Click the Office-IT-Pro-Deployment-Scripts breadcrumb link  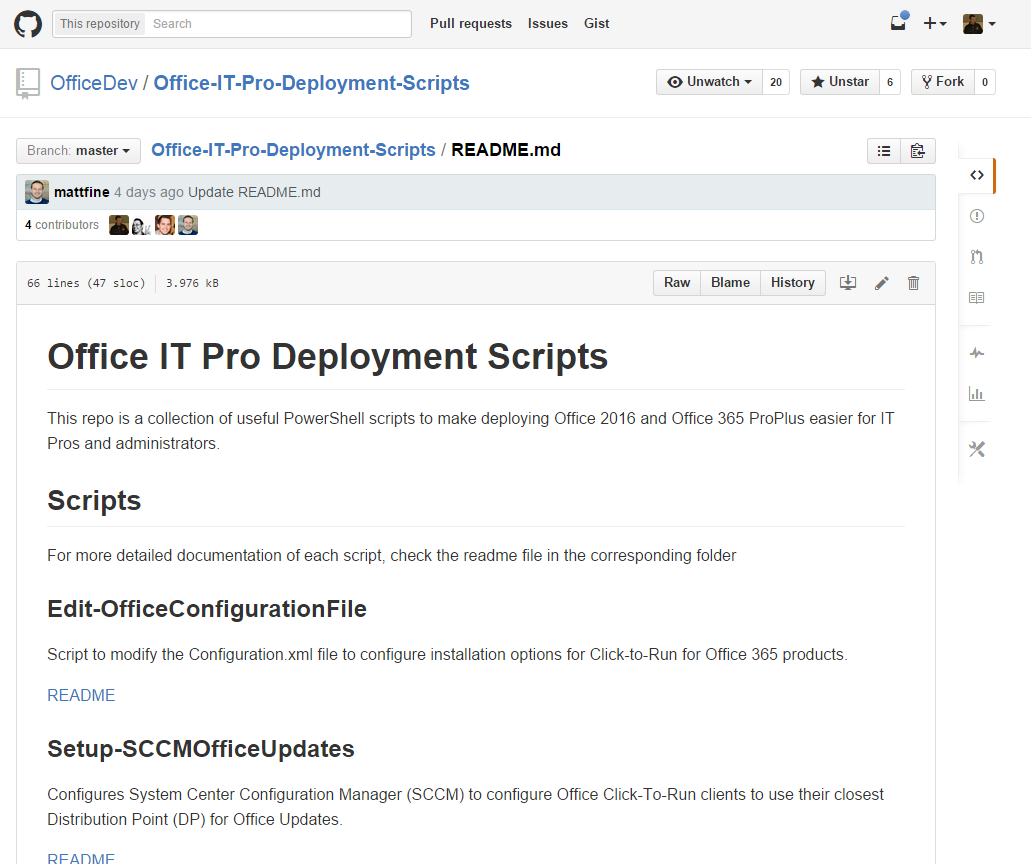293,150
